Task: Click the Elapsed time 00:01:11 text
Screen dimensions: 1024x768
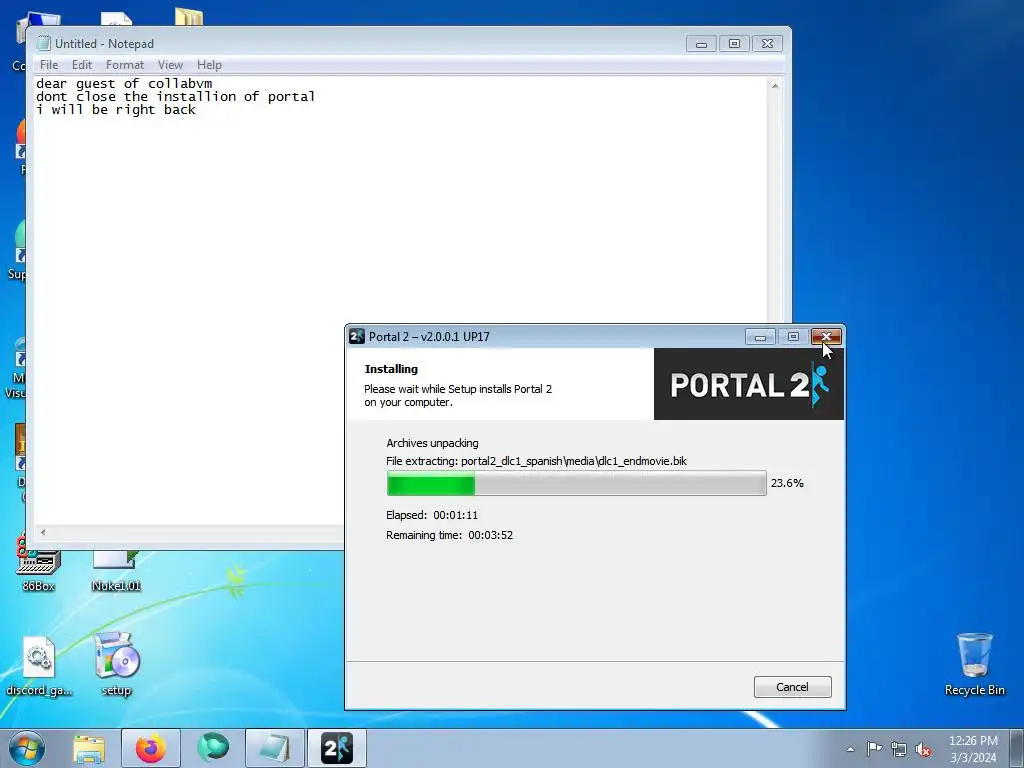Action: point(432,515)
